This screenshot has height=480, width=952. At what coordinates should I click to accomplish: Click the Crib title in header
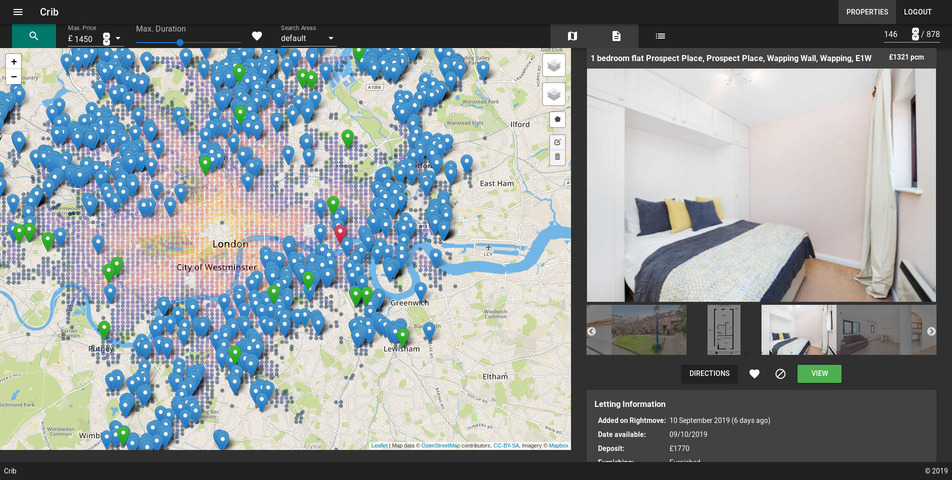[x=49, y=12]
